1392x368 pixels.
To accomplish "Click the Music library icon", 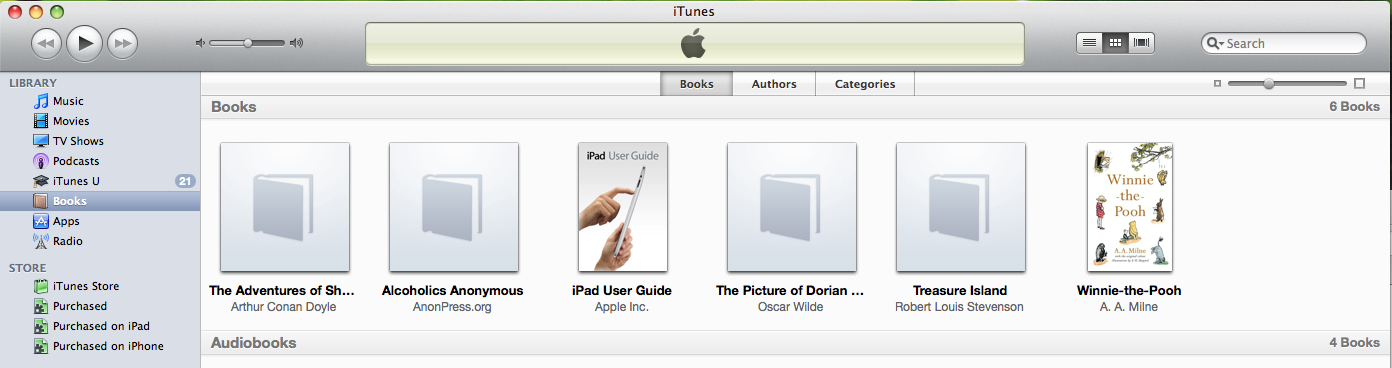I will [41, 101].
